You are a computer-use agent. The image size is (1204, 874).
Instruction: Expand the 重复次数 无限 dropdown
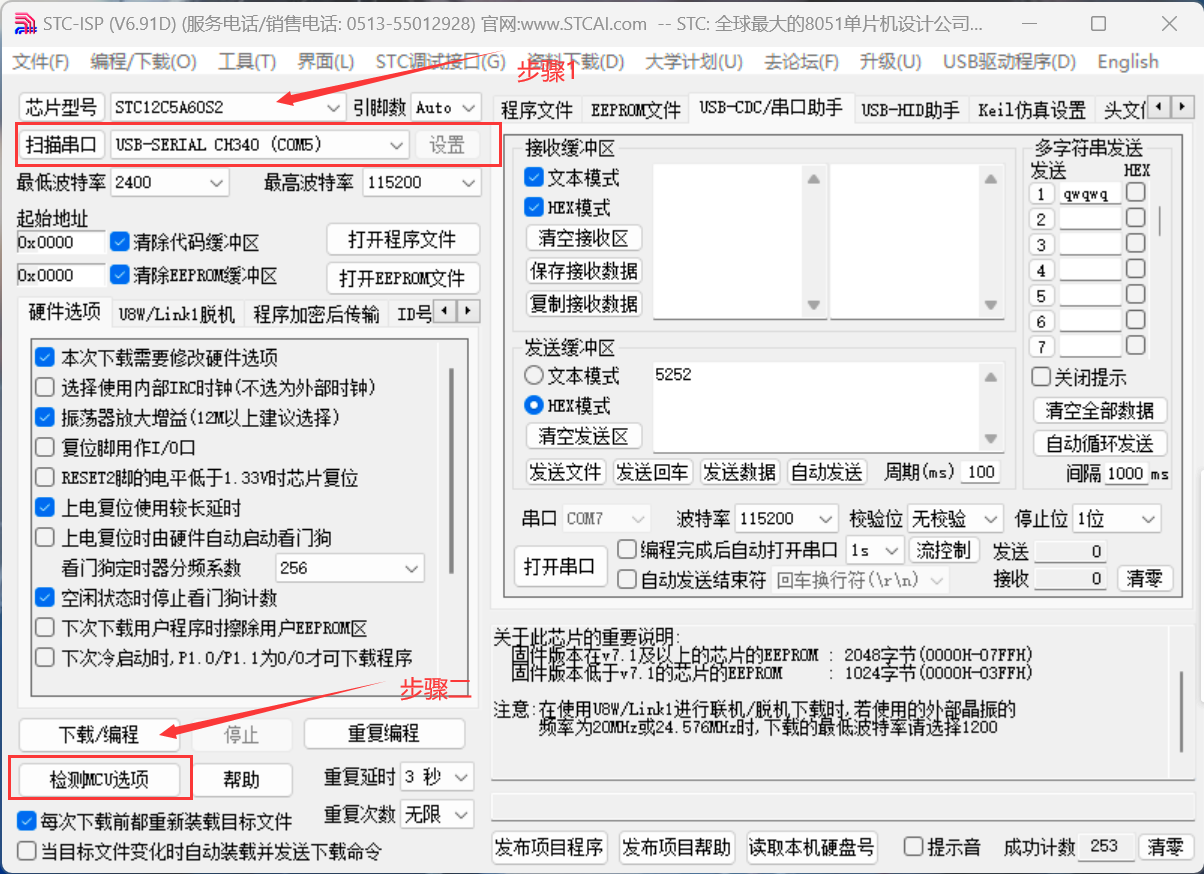[x=462, y=815]
